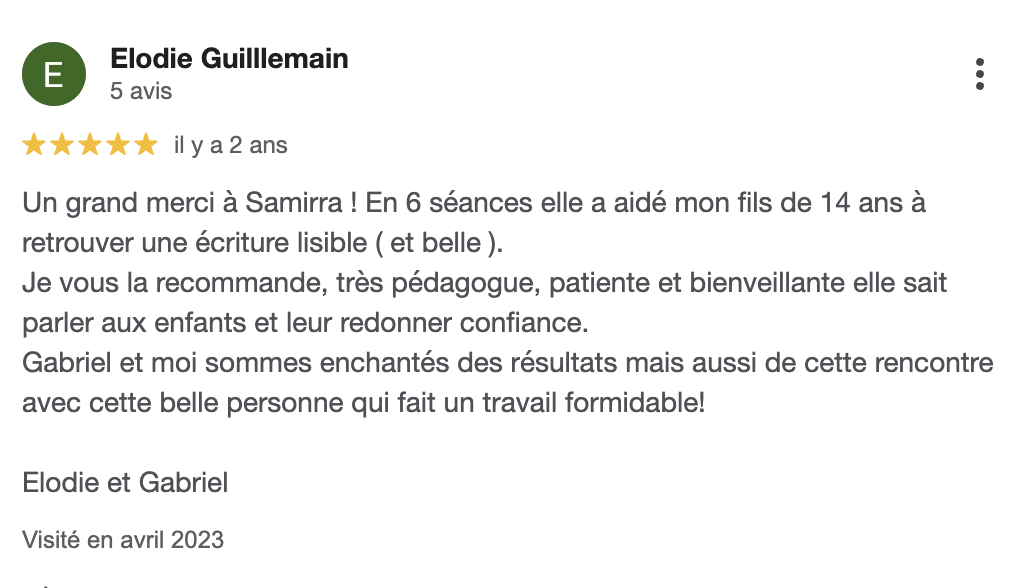Click the "5 avis" review count
This screenshot has width=1028, height=588.
click(x=141, y=91)
